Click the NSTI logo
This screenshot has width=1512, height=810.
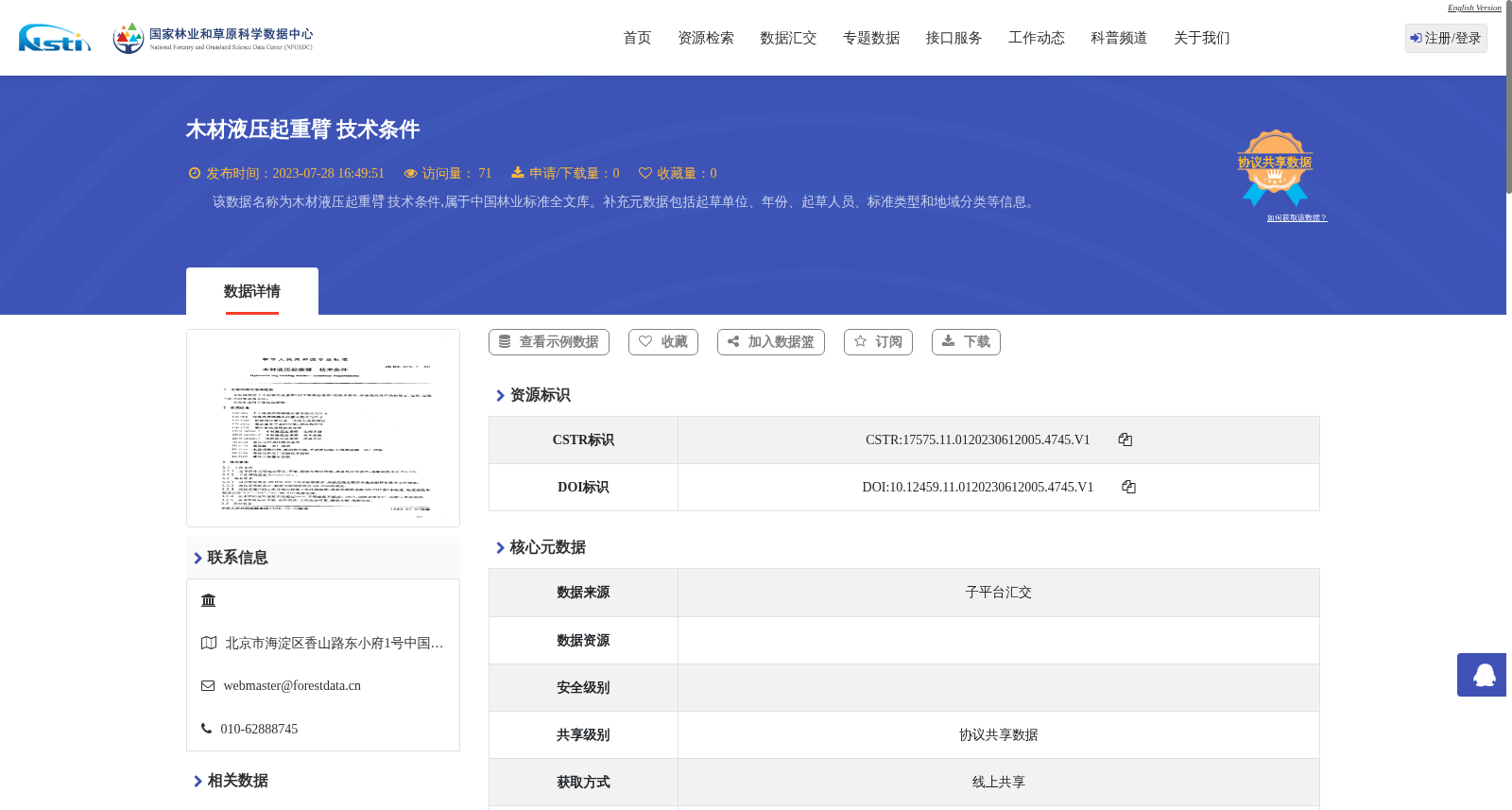55,38
